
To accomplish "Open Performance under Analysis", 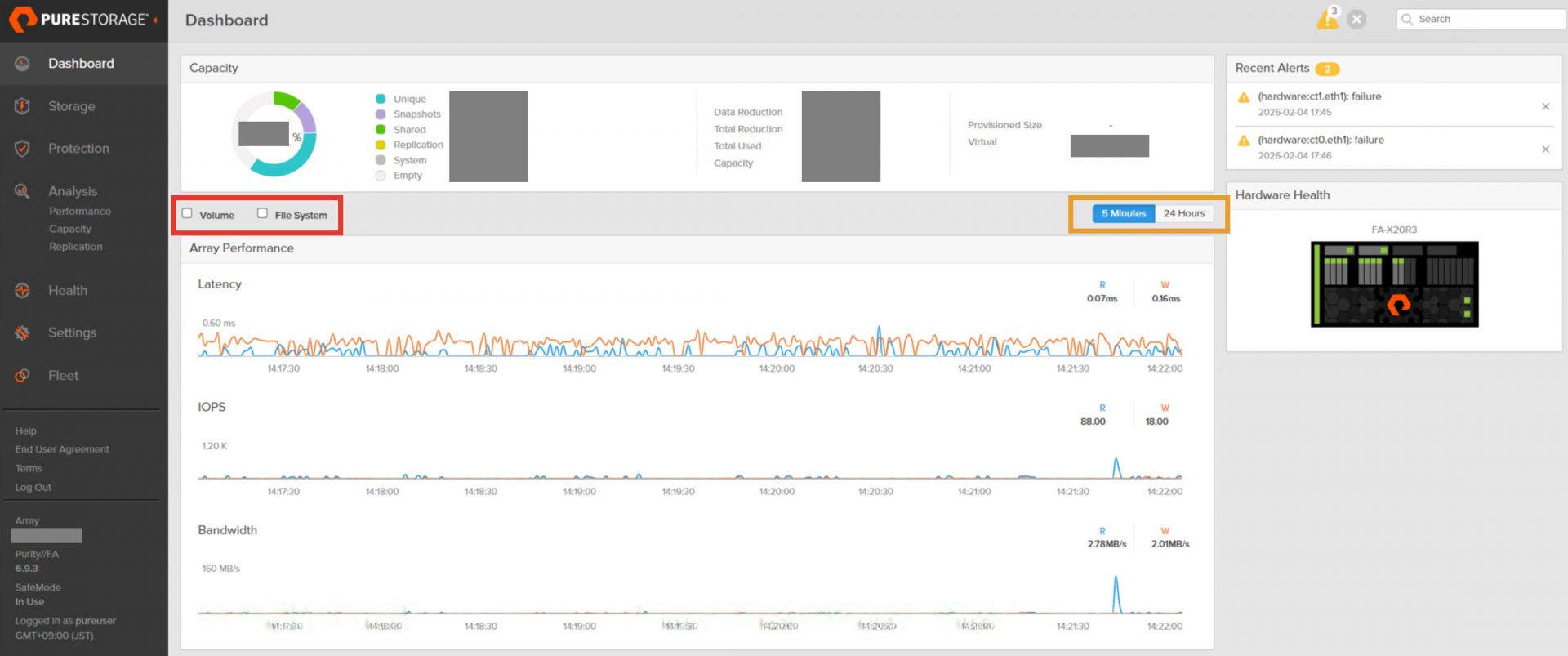I will 80,212.
